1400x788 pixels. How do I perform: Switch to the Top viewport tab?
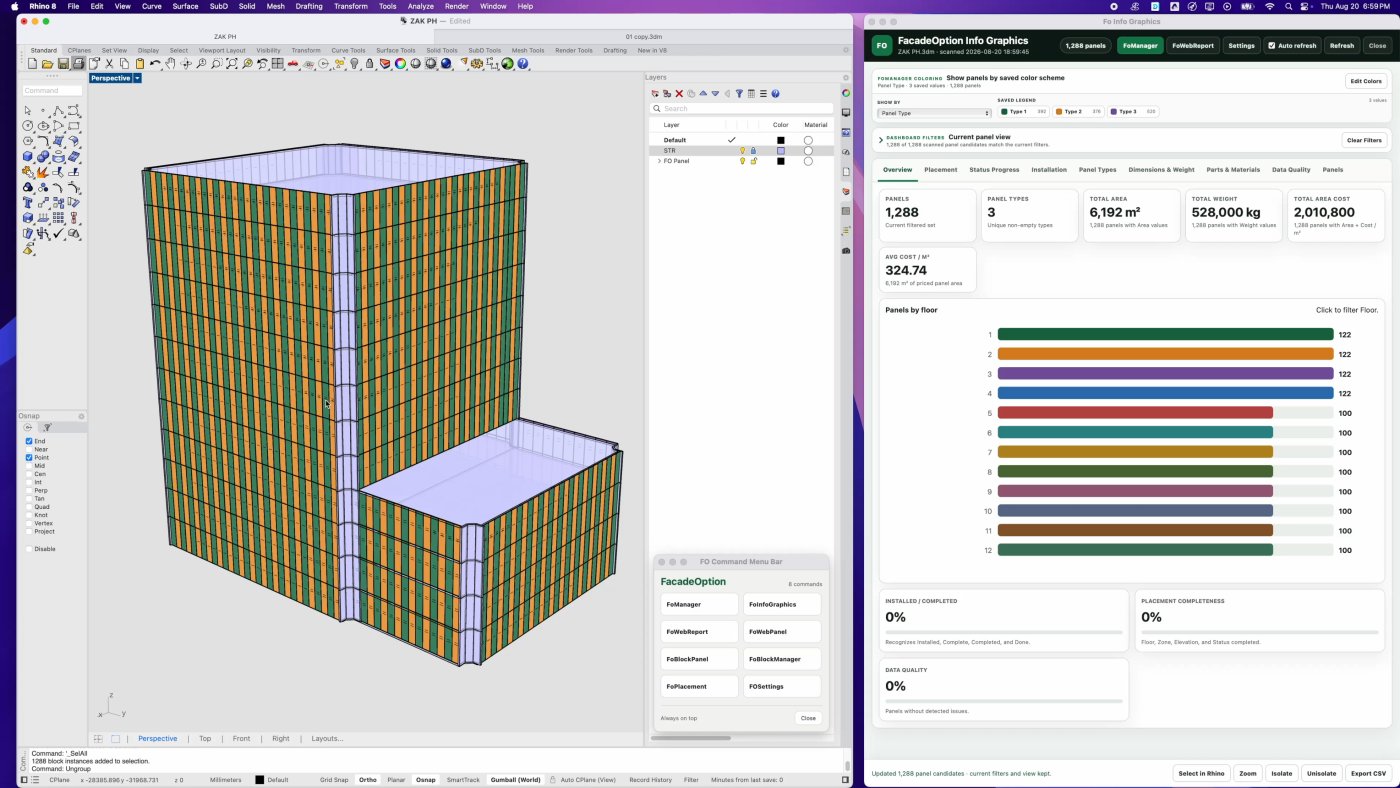205,739
